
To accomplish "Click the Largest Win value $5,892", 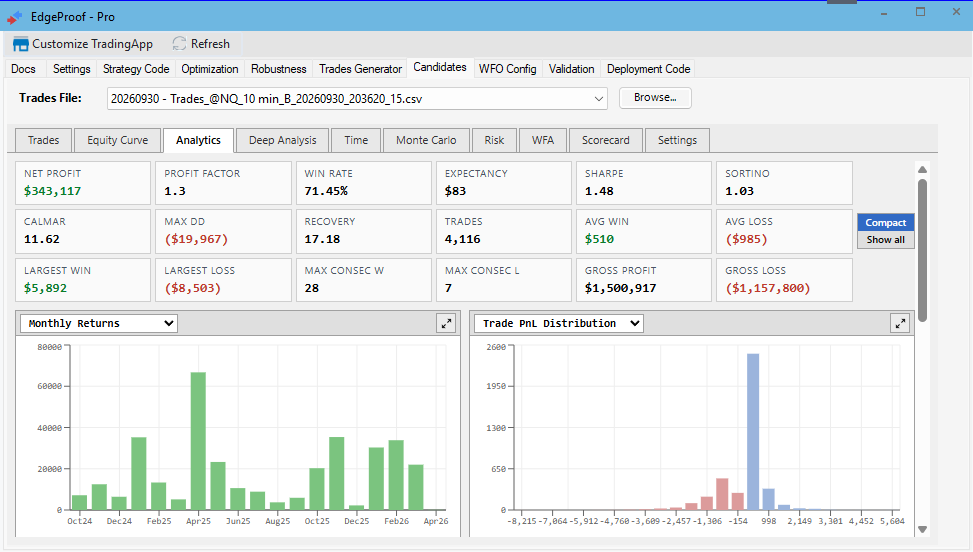I will [45, 288].
